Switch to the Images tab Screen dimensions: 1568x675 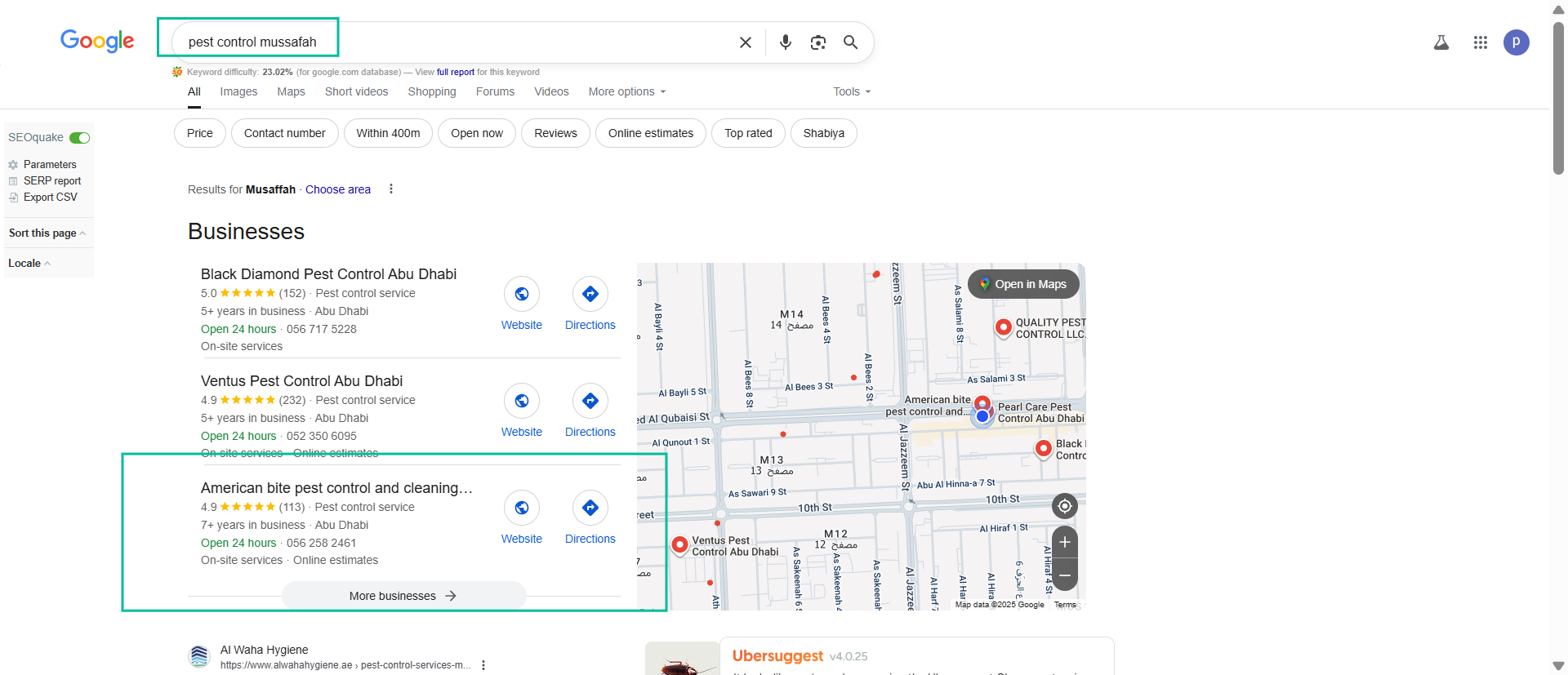point(238,91)
